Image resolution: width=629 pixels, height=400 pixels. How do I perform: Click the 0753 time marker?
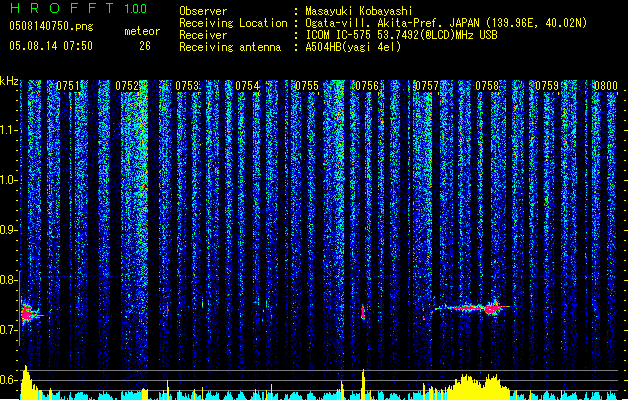tap(187, 86)
